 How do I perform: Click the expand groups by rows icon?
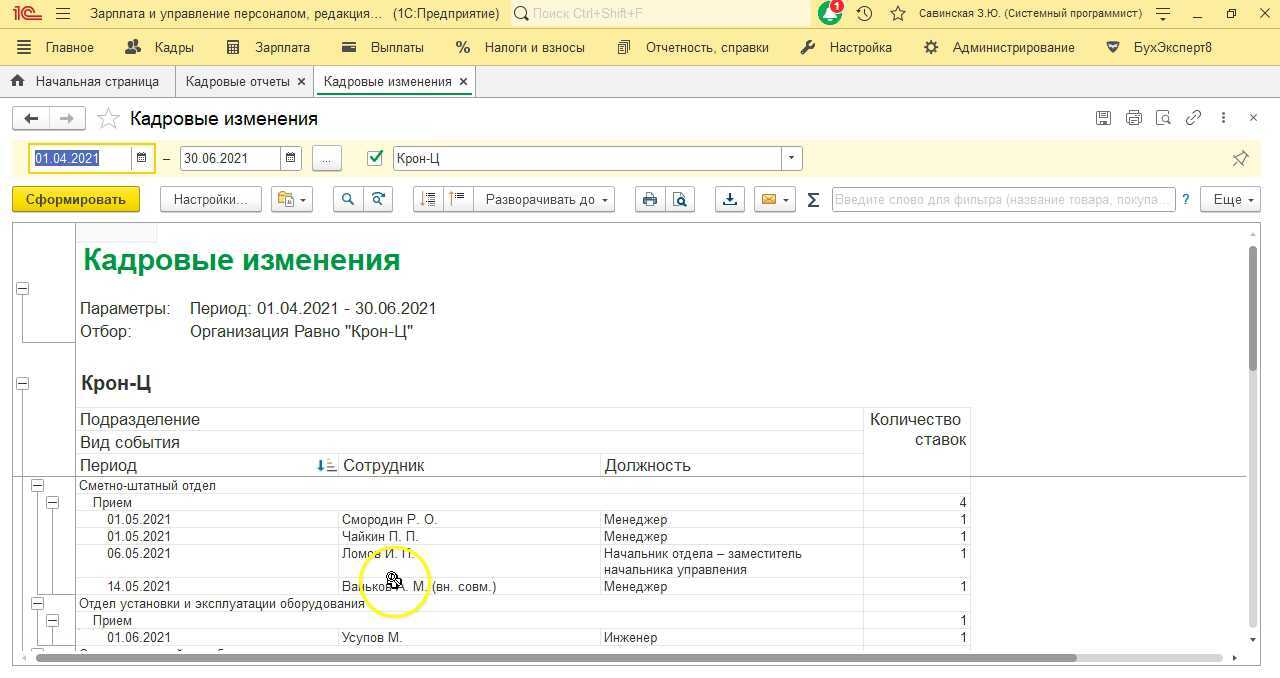427,199
